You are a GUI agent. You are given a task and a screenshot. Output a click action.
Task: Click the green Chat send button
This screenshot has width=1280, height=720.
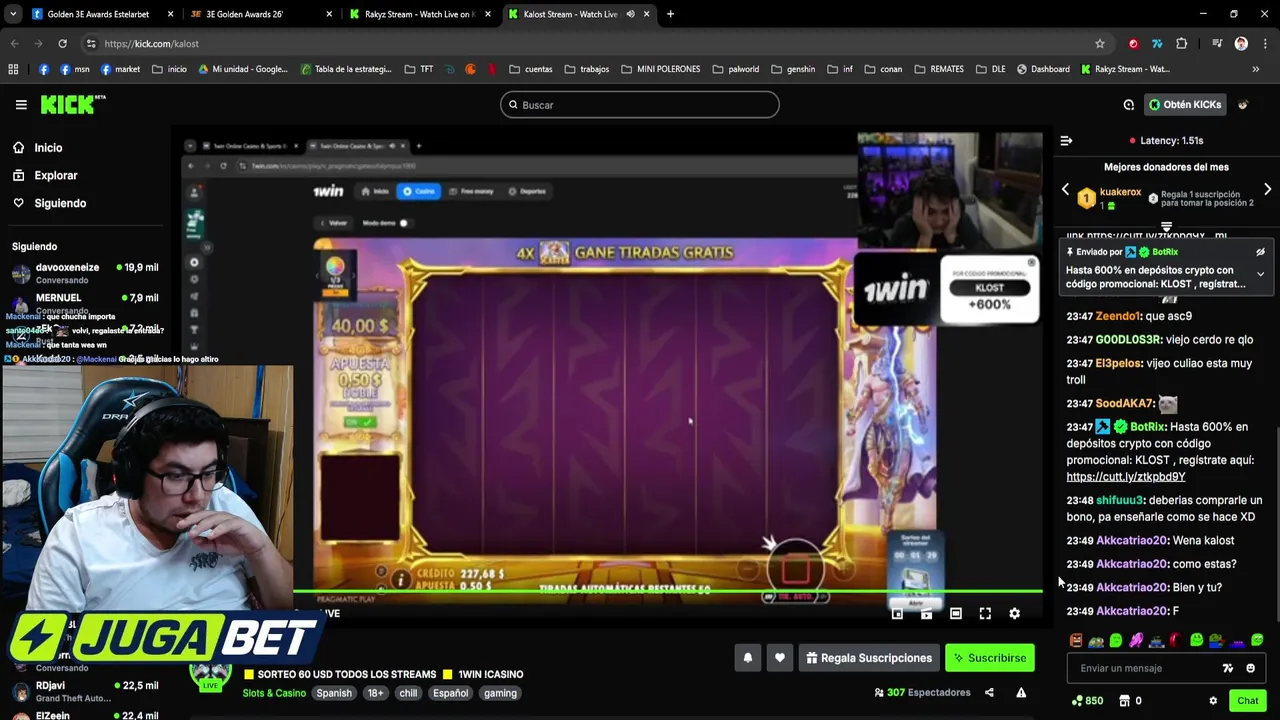[1247, 701]
